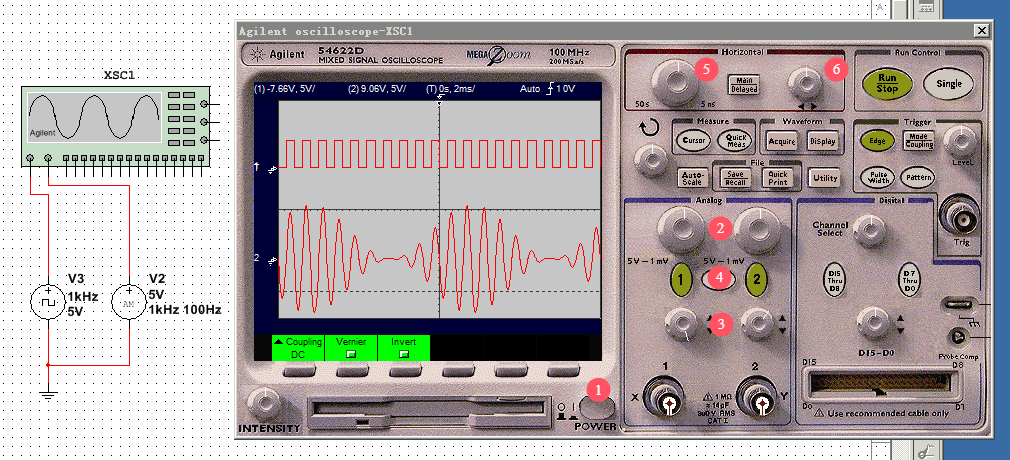Toggle analog channel 1 button
Image resolution: width=1010 pixels, height=460 pixels.
[682, 279]
